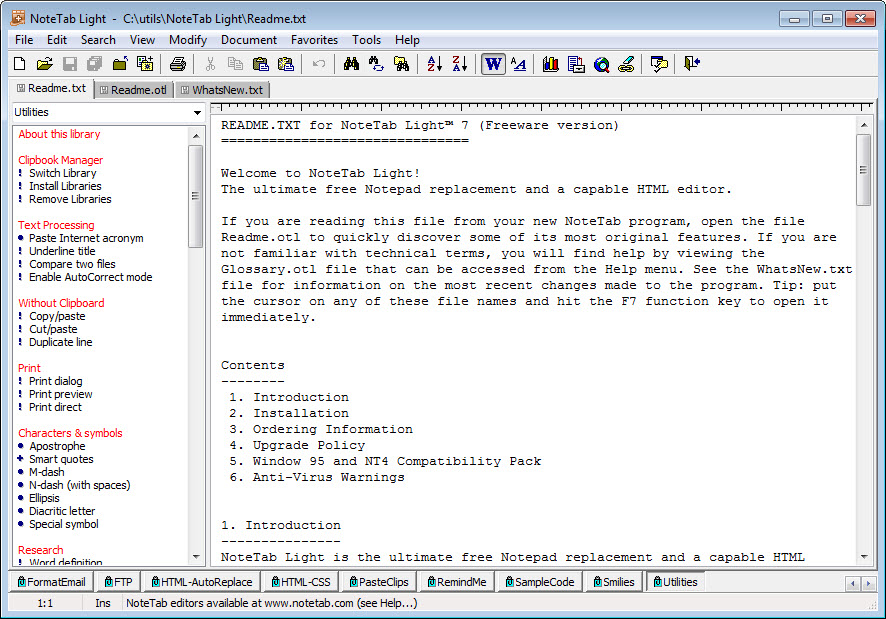Open the File menu
This screenshot has height=619, width=886.
click(24, 40)
